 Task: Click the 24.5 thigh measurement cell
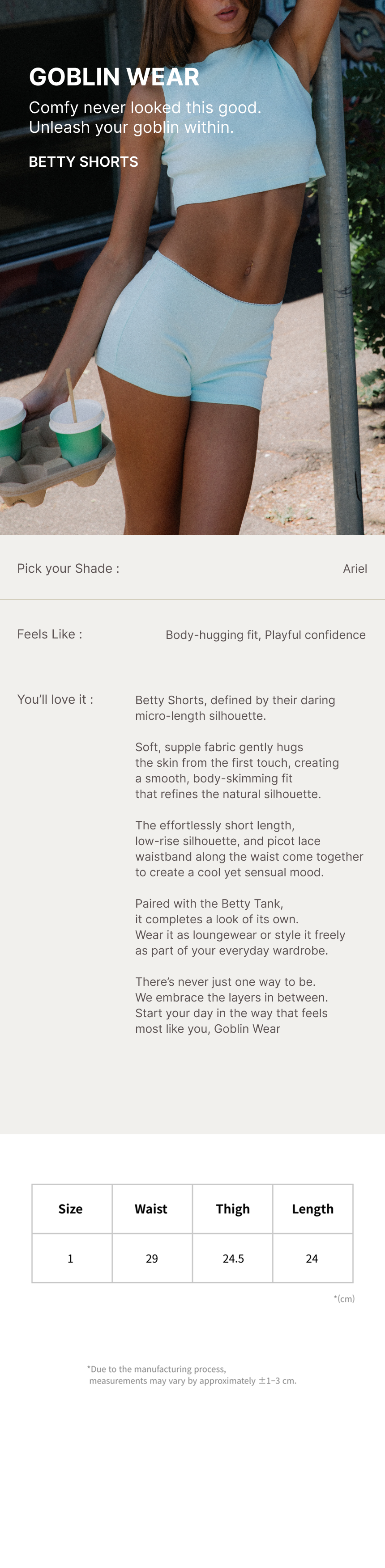pos(233,1258)
